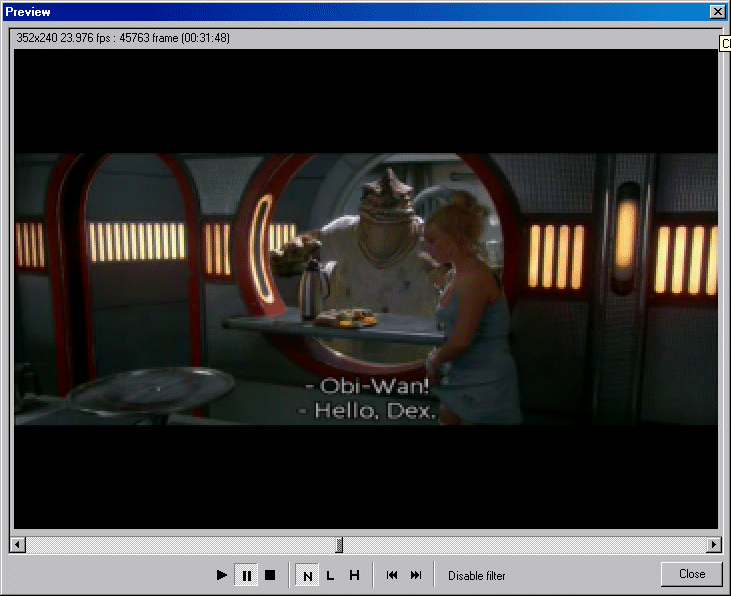Select the N speed mode toggle
The height and width of the screenshot is (596, 731).
(x=307, y=575)
